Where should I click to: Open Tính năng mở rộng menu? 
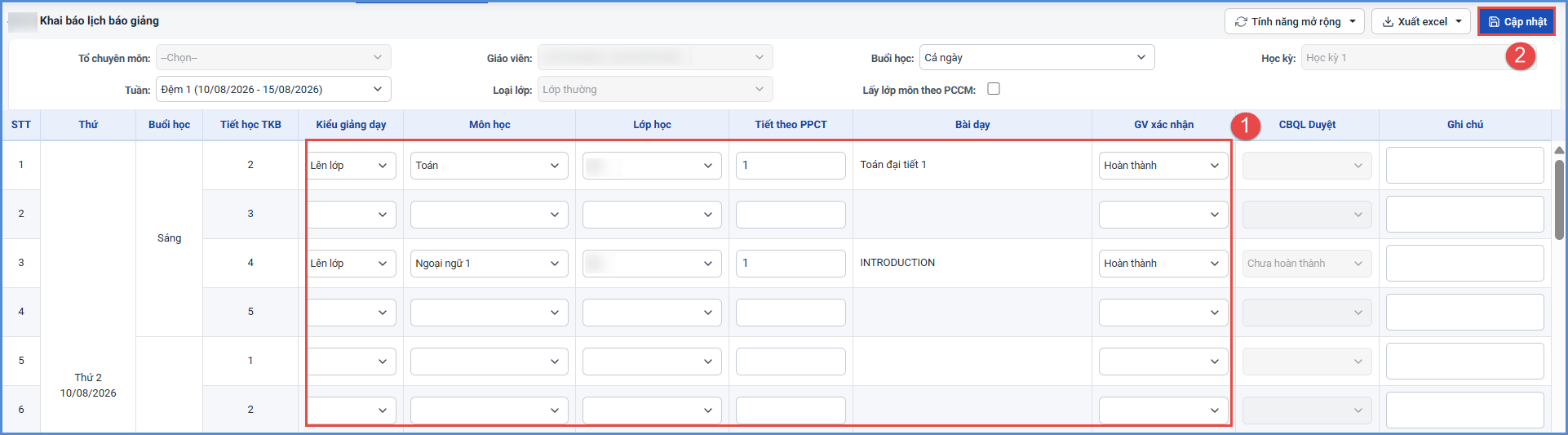point(1294,22)
